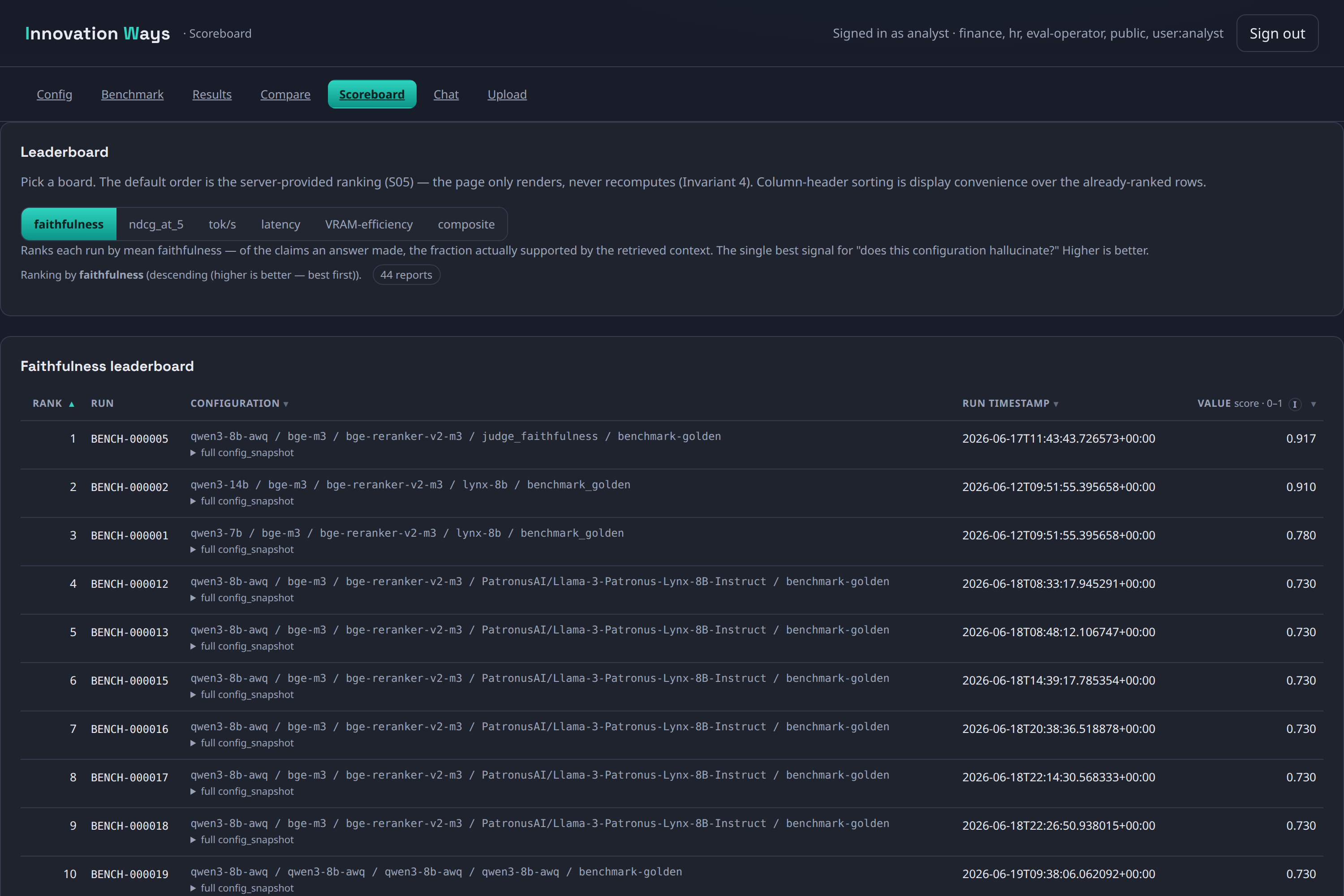Sort by RUN TIMESTAMP column
The image size is (1344, 896).
click(x=1010, y=404)
